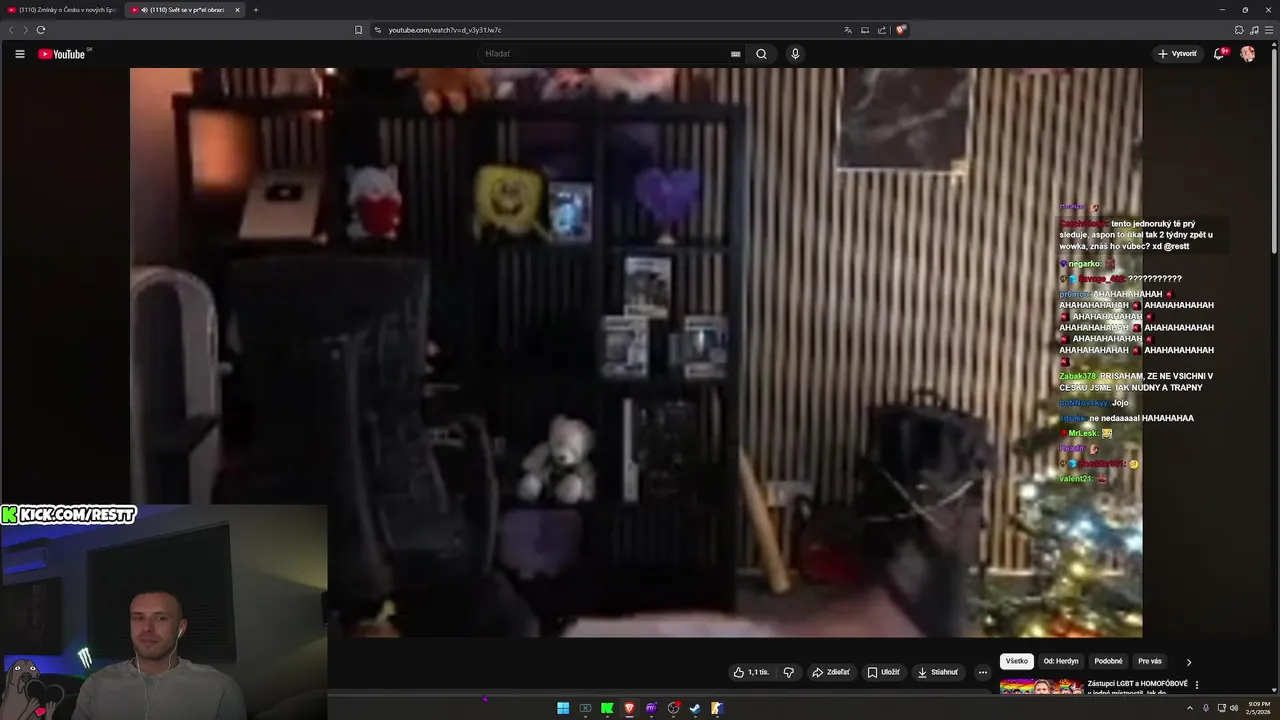
Task: Go back in browser history
Action: [x=11, y=30]
